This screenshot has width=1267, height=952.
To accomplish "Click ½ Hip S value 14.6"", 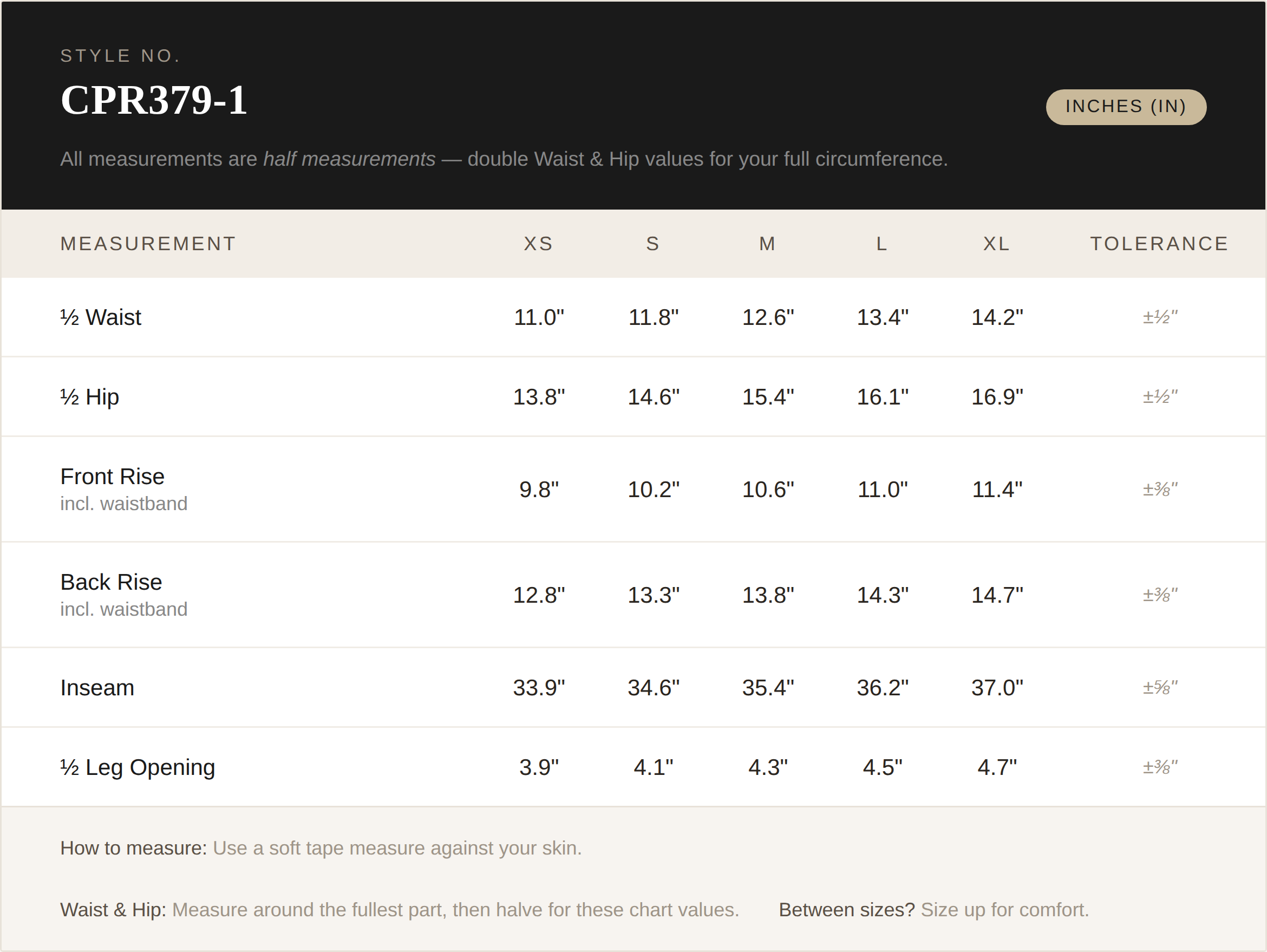I will click(x=653, y=397).
